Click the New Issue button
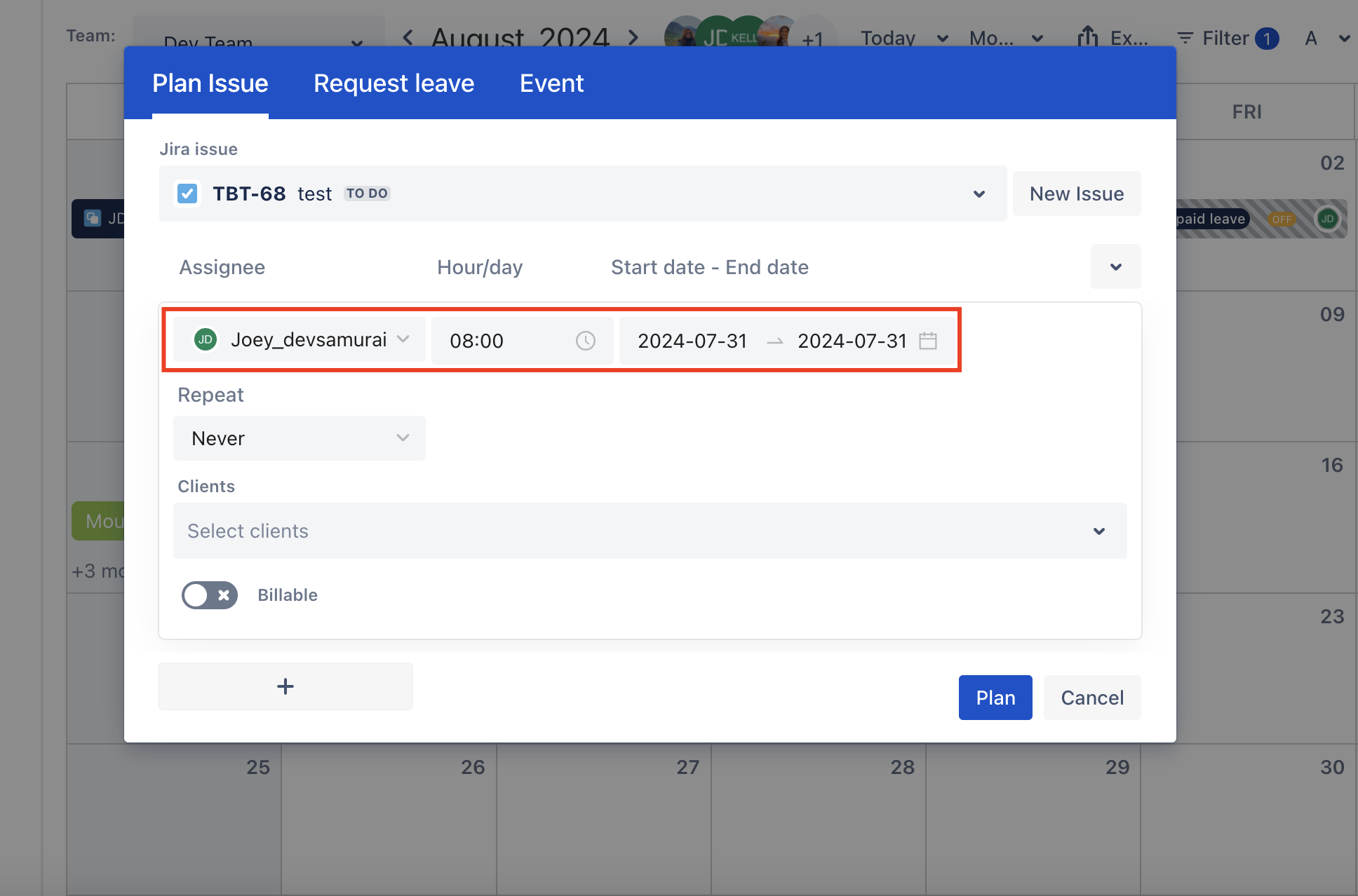 [1076, 194]
